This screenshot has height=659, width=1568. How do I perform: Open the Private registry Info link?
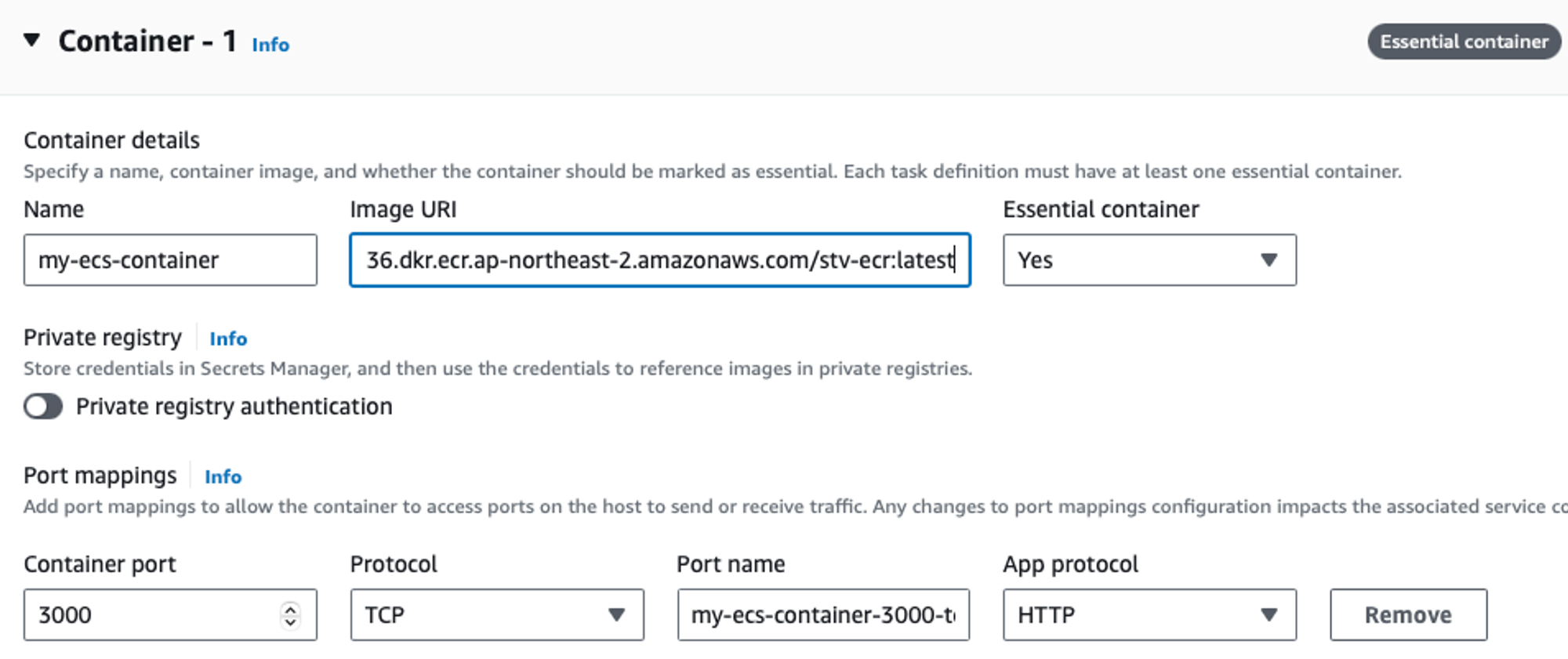pyautogui.click(x=228, y=339)
